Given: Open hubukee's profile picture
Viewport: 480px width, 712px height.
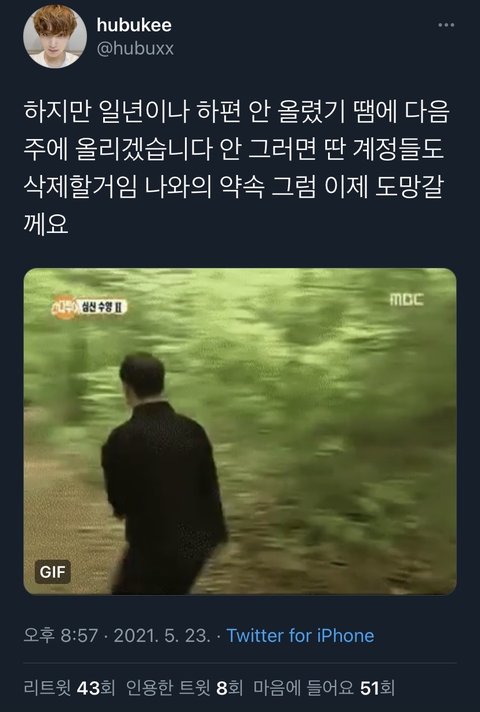Looking at the screenshot, I should click(x=55, y=36).
